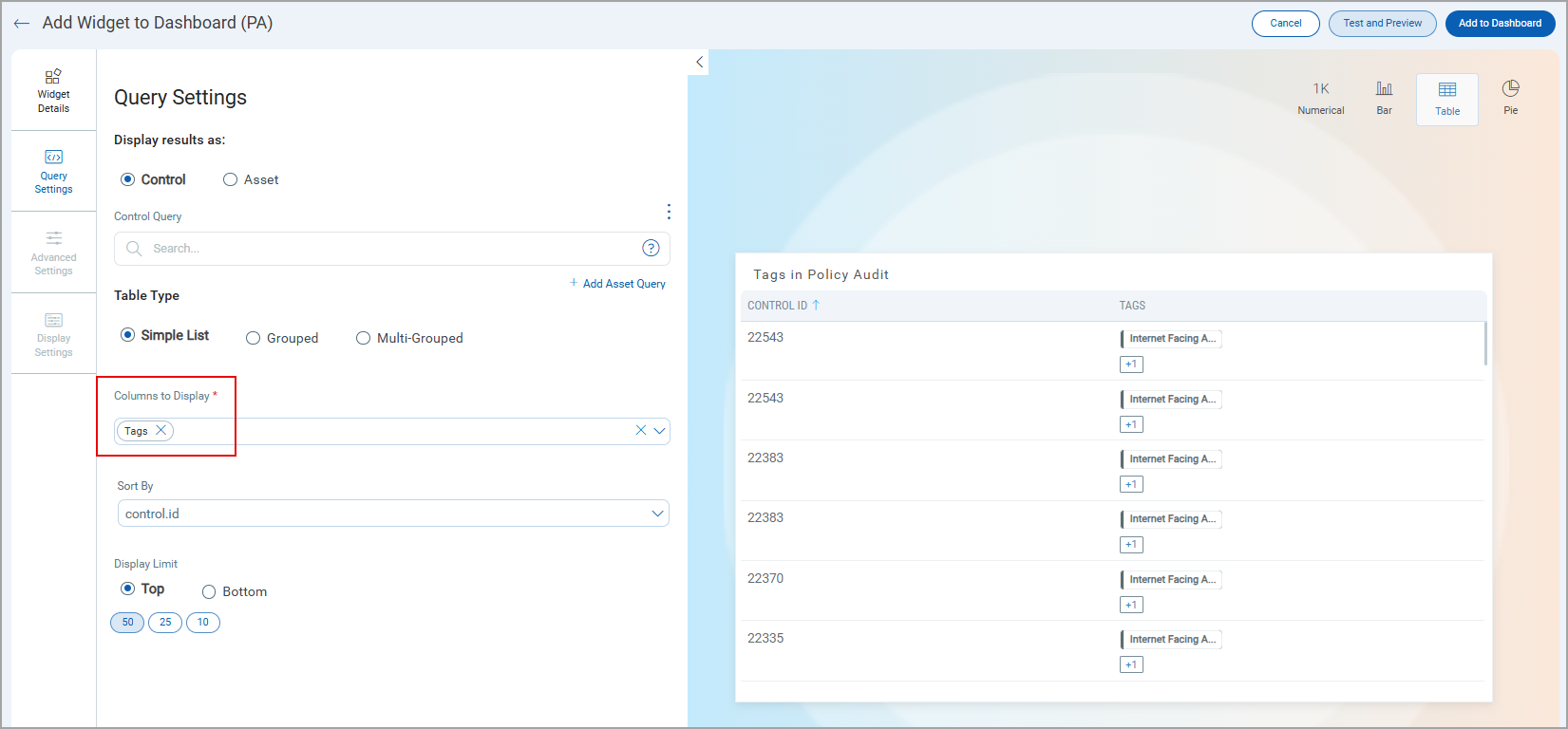Viewport: 1568px width, 729px height.
Task: Open Advanced Settings step icon
Action: tap(53, 238)
